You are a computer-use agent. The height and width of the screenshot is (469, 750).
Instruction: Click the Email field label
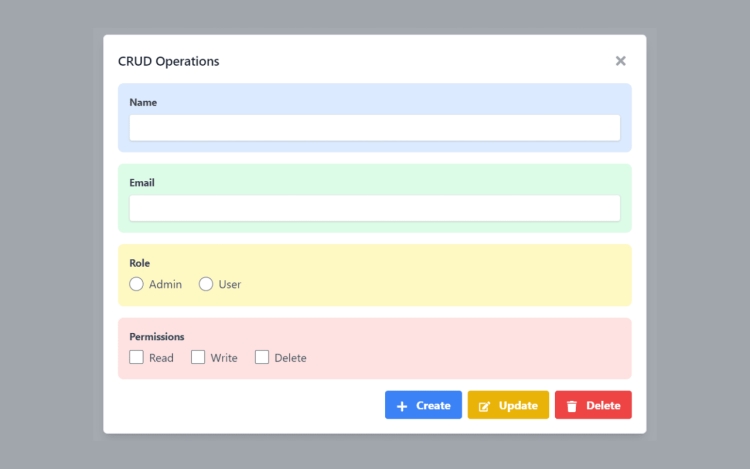coord(142,183)
